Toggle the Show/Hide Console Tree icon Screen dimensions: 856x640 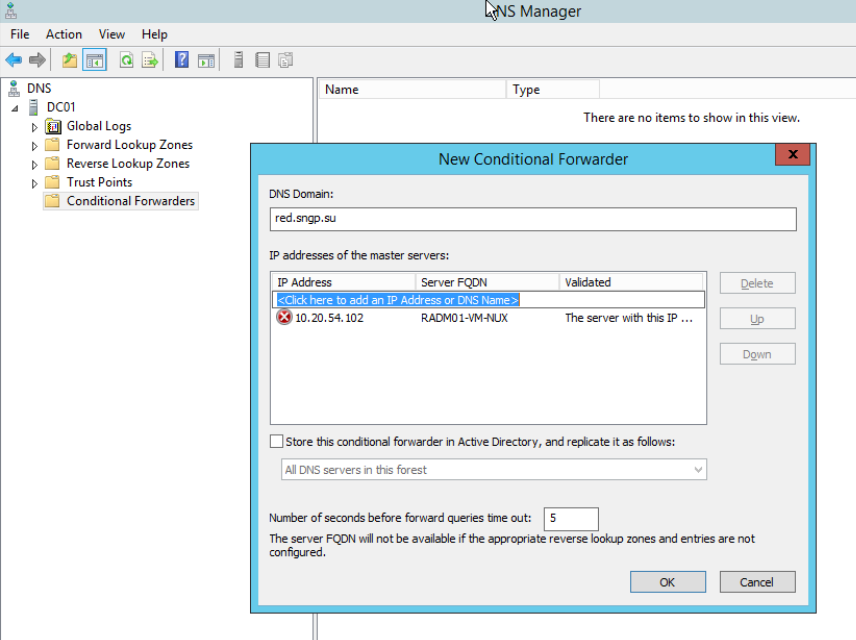94,60
